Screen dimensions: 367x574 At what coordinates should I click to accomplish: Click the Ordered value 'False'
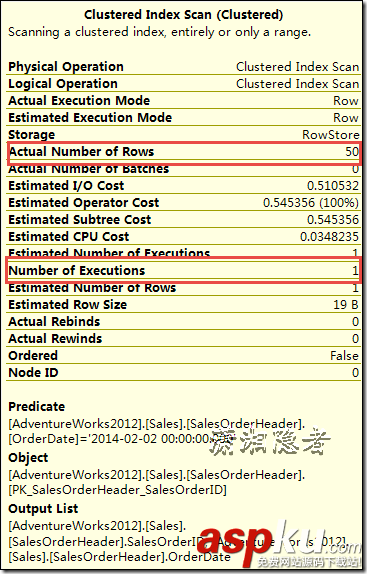(344, 355)
